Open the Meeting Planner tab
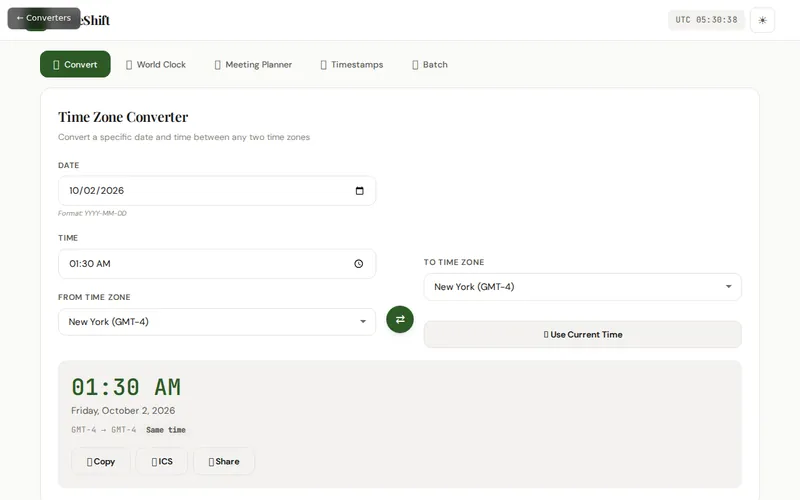Screen dimensions: 800x500 (253, 64)
